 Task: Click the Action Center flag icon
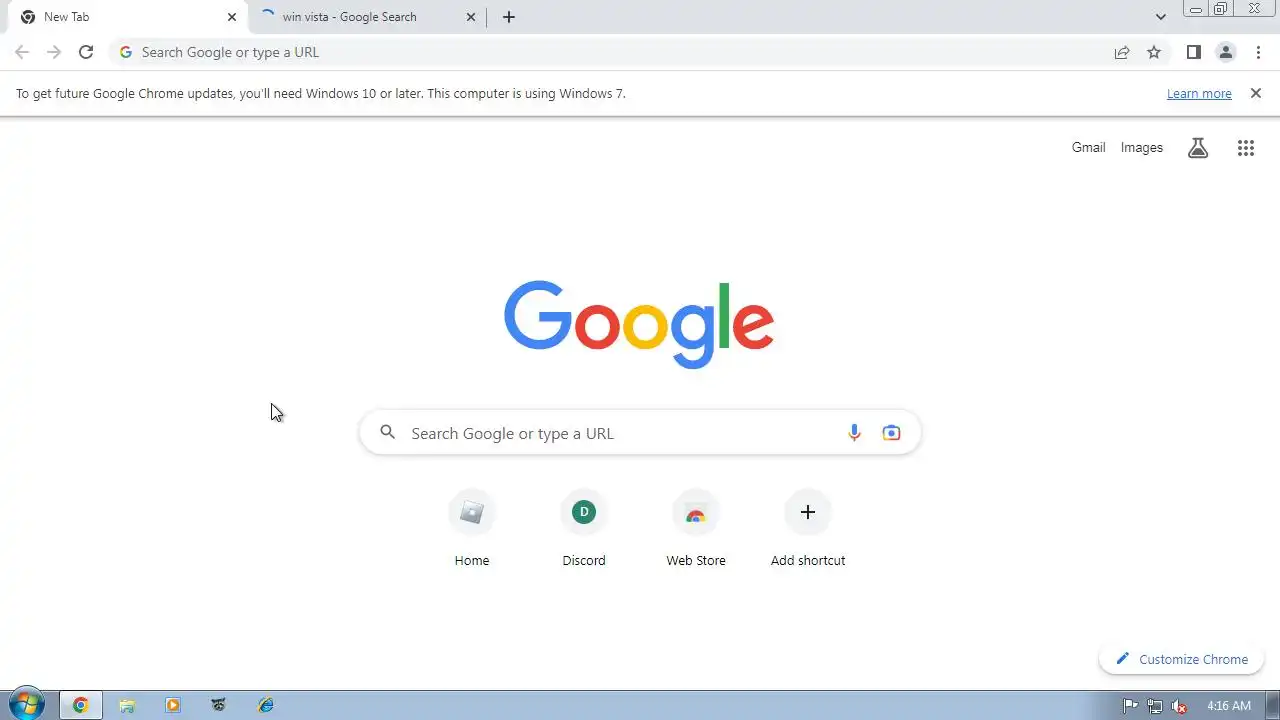[x=1131, y=705]
